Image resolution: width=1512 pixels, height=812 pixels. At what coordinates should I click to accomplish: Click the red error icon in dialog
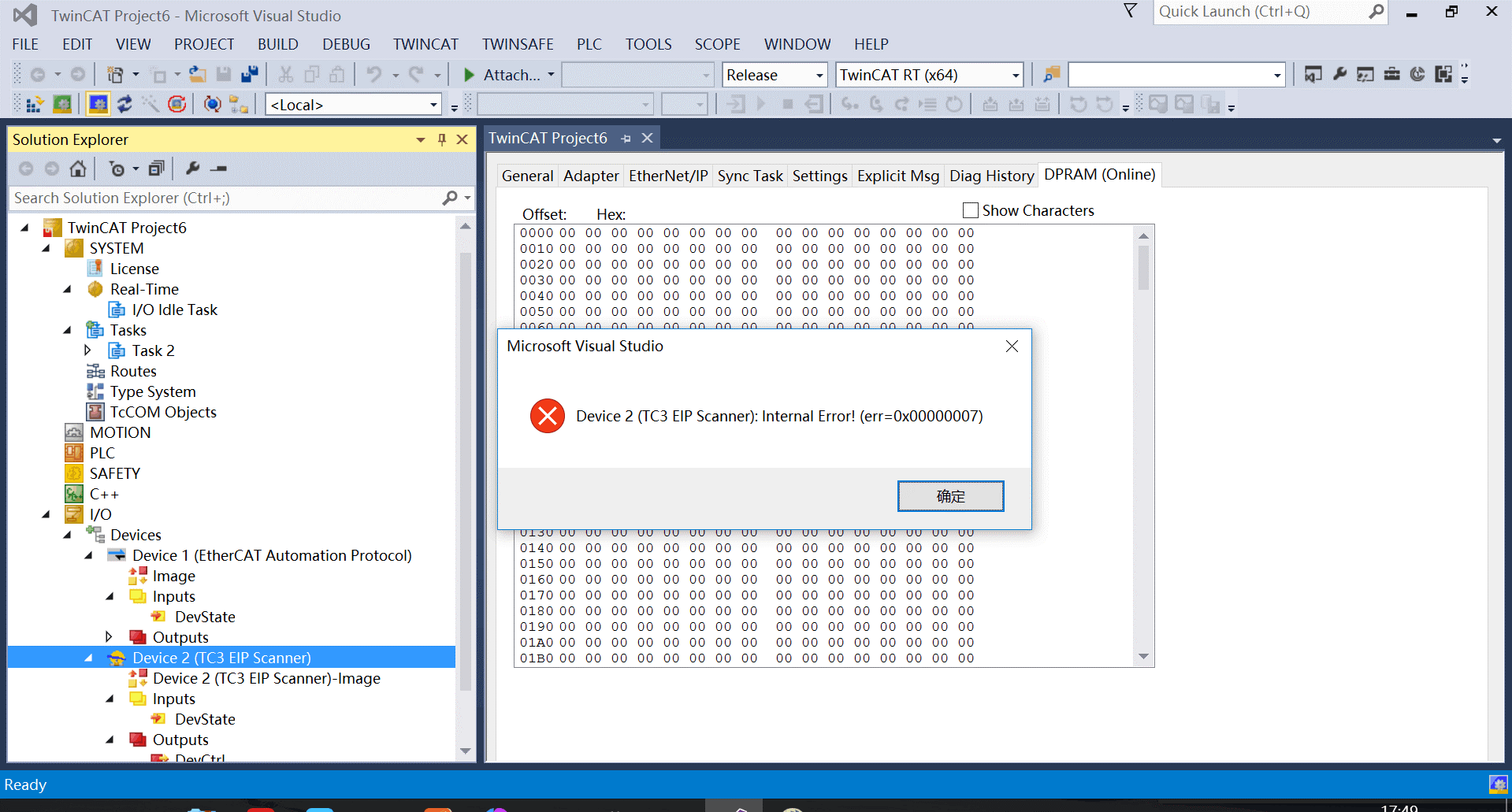coord(548,416)
